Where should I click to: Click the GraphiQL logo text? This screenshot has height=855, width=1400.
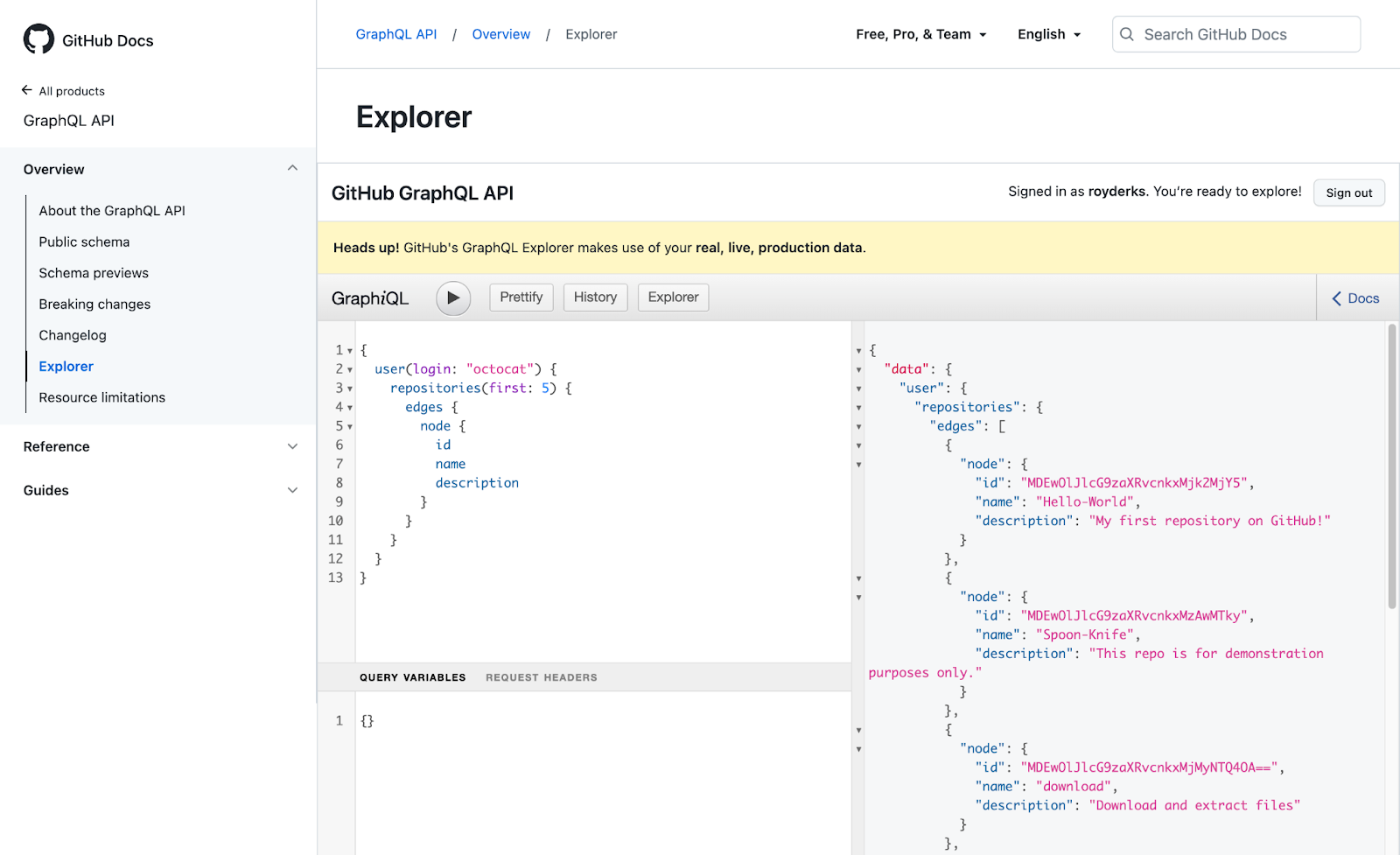(370, 298)
